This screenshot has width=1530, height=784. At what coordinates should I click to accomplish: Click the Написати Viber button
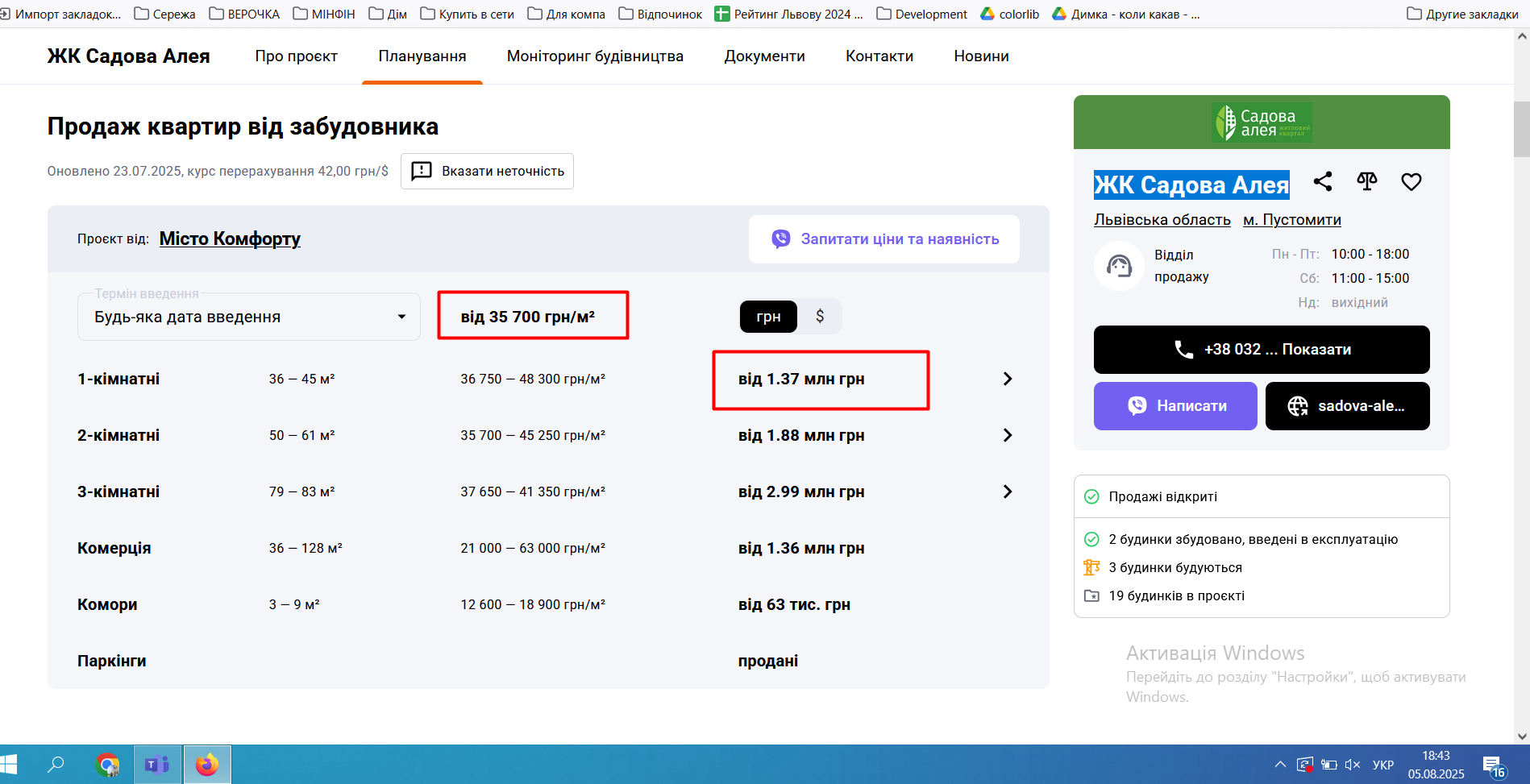(x=1175, y=406)
